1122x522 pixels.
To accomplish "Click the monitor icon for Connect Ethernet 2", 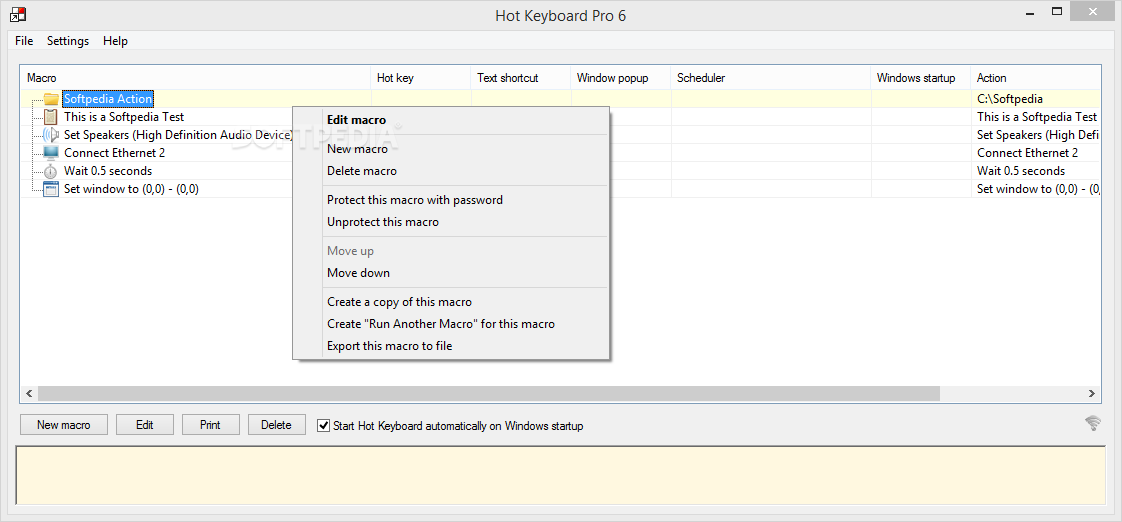I will [x=51, y=153].
